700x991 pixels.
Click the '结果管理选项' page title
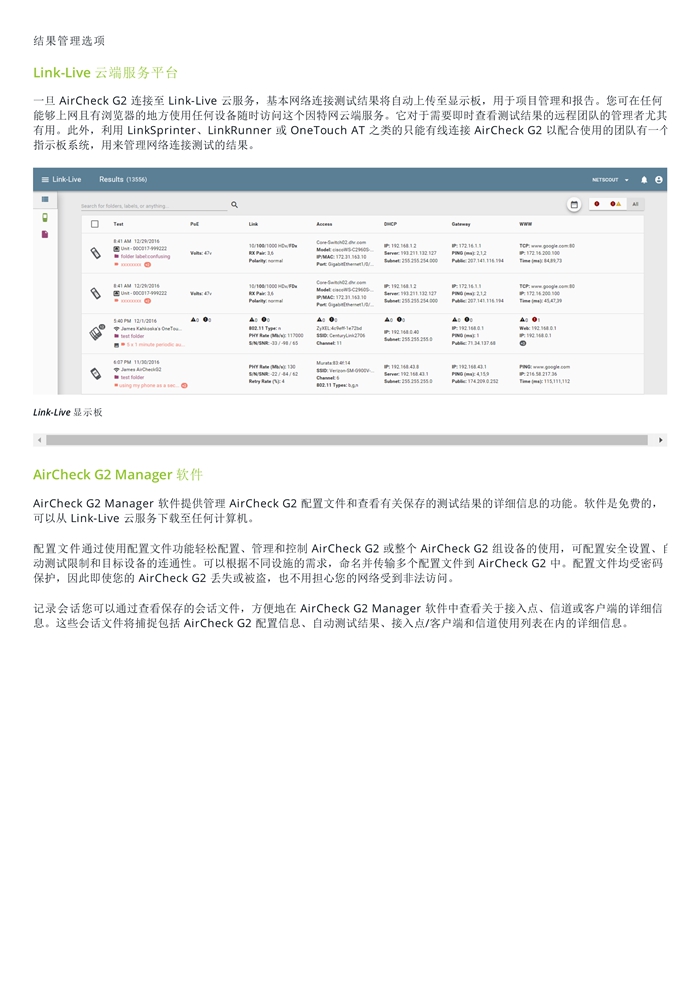coord(69,41)
